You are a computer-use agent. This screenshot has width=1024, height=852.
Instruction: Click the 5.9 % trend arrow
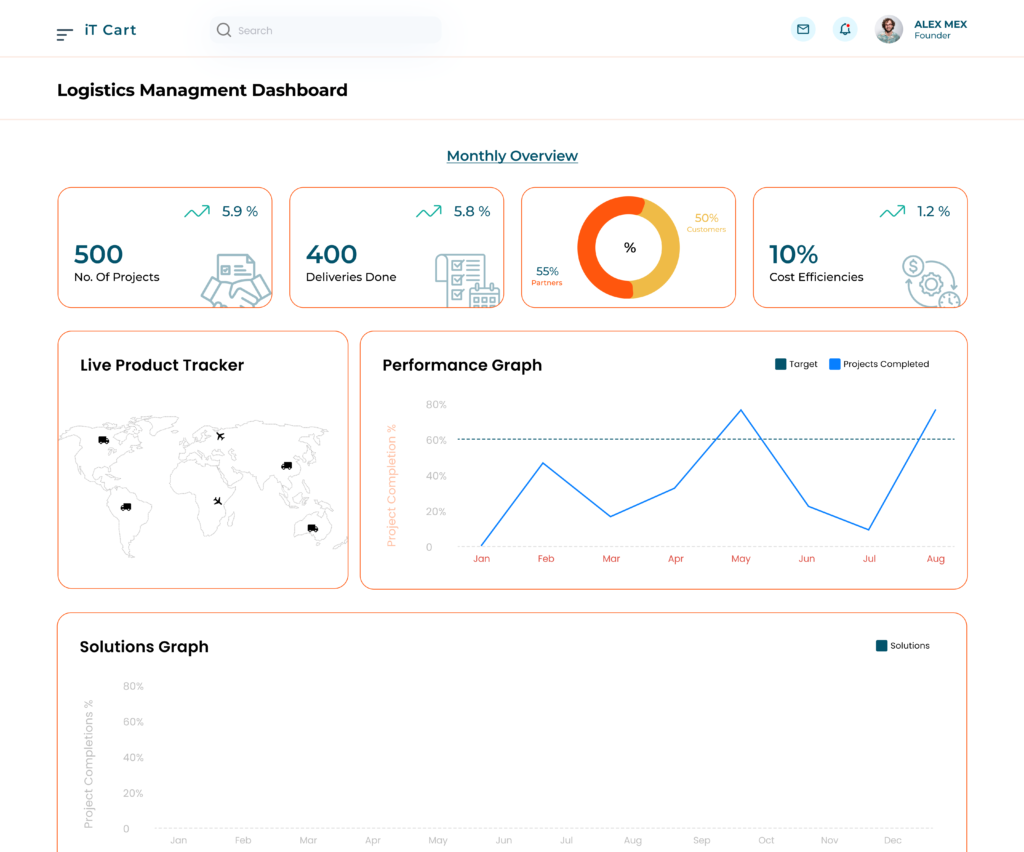[197, 212]
